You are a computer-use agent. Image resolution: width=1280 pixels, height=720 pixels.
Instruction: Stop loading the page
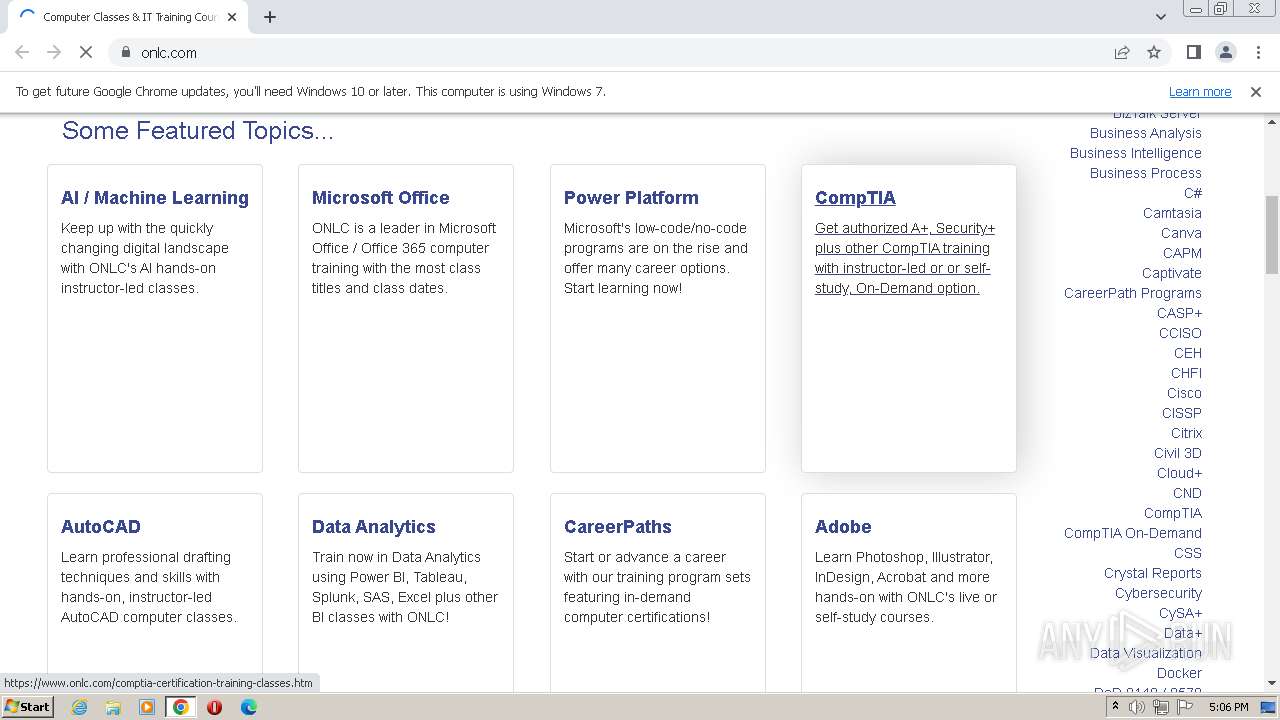(86, 52)
